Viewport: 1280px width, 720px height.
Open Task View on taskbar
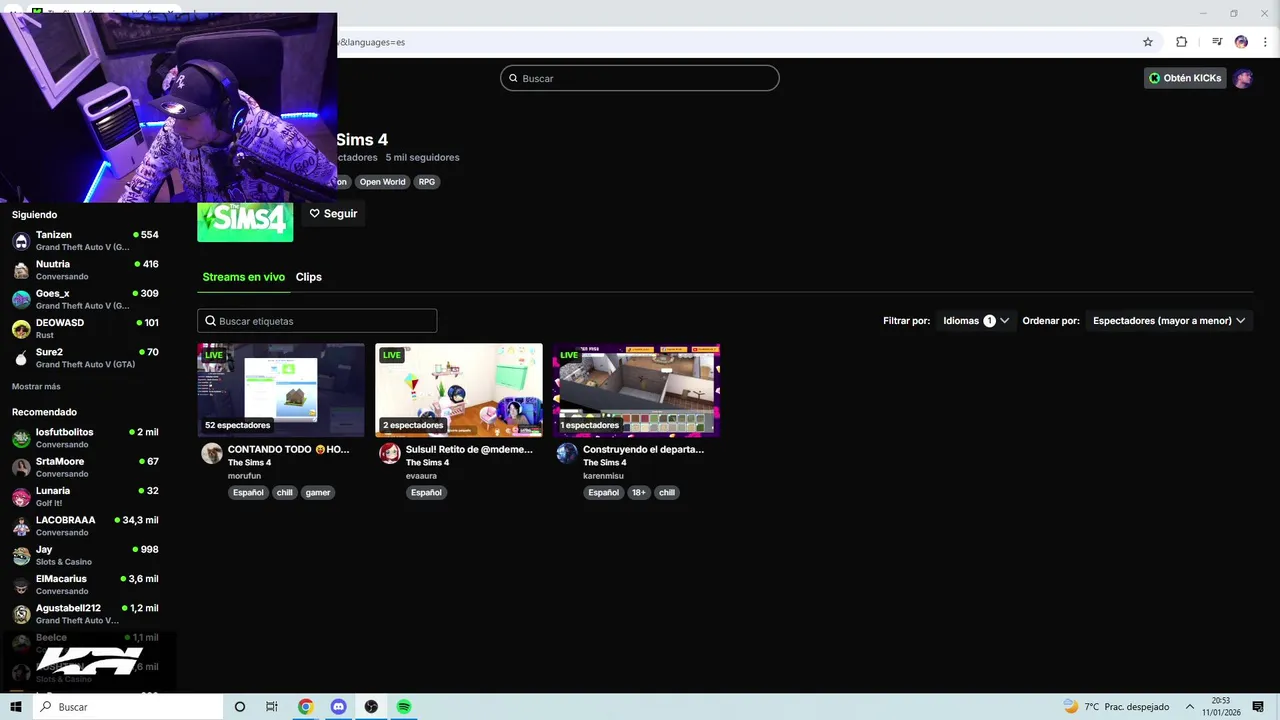point(272,707)
